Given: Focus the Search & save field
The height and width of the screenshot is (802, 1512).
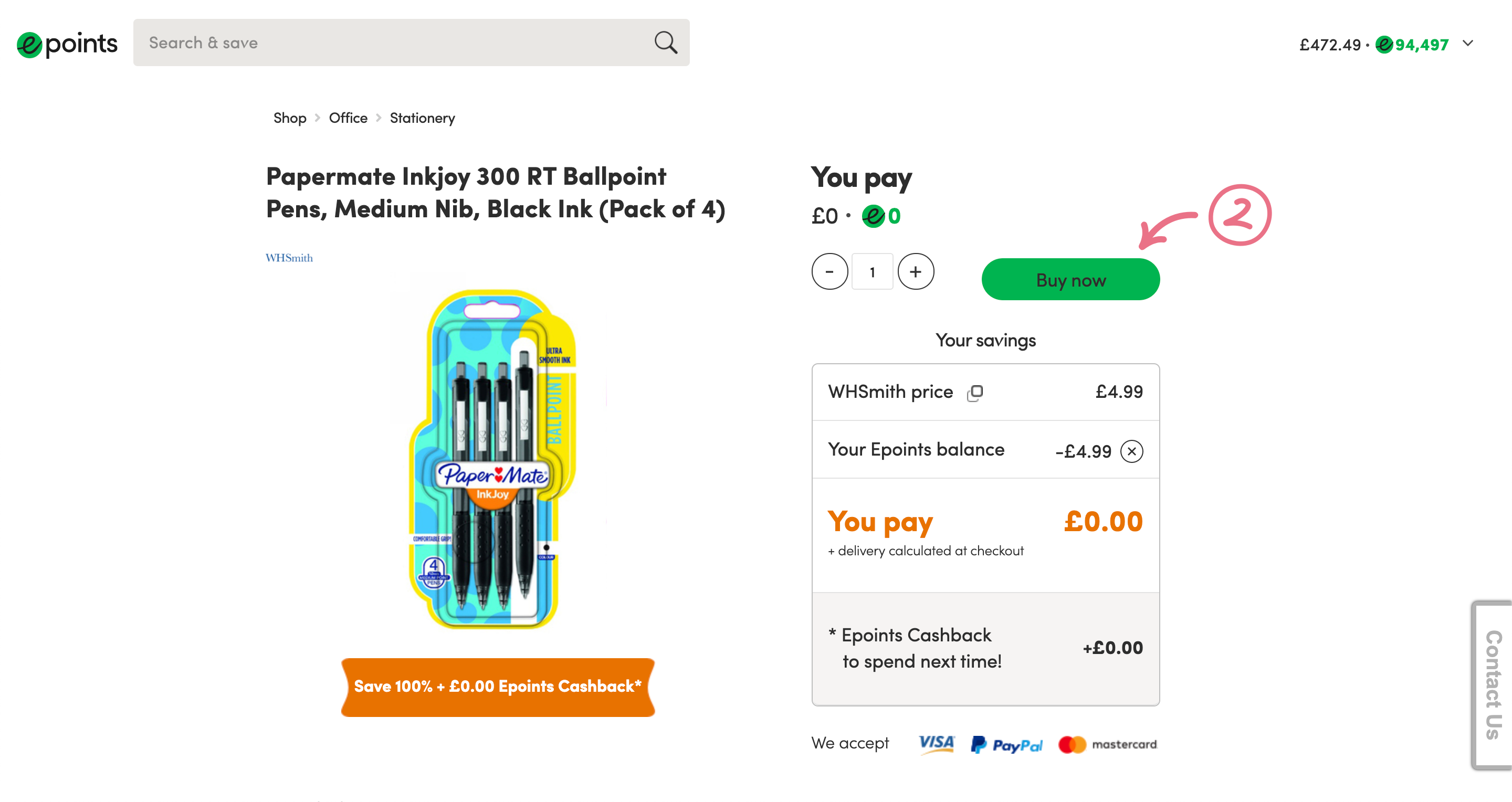Looking at the screenshot, I should click(x=393, y=43).
